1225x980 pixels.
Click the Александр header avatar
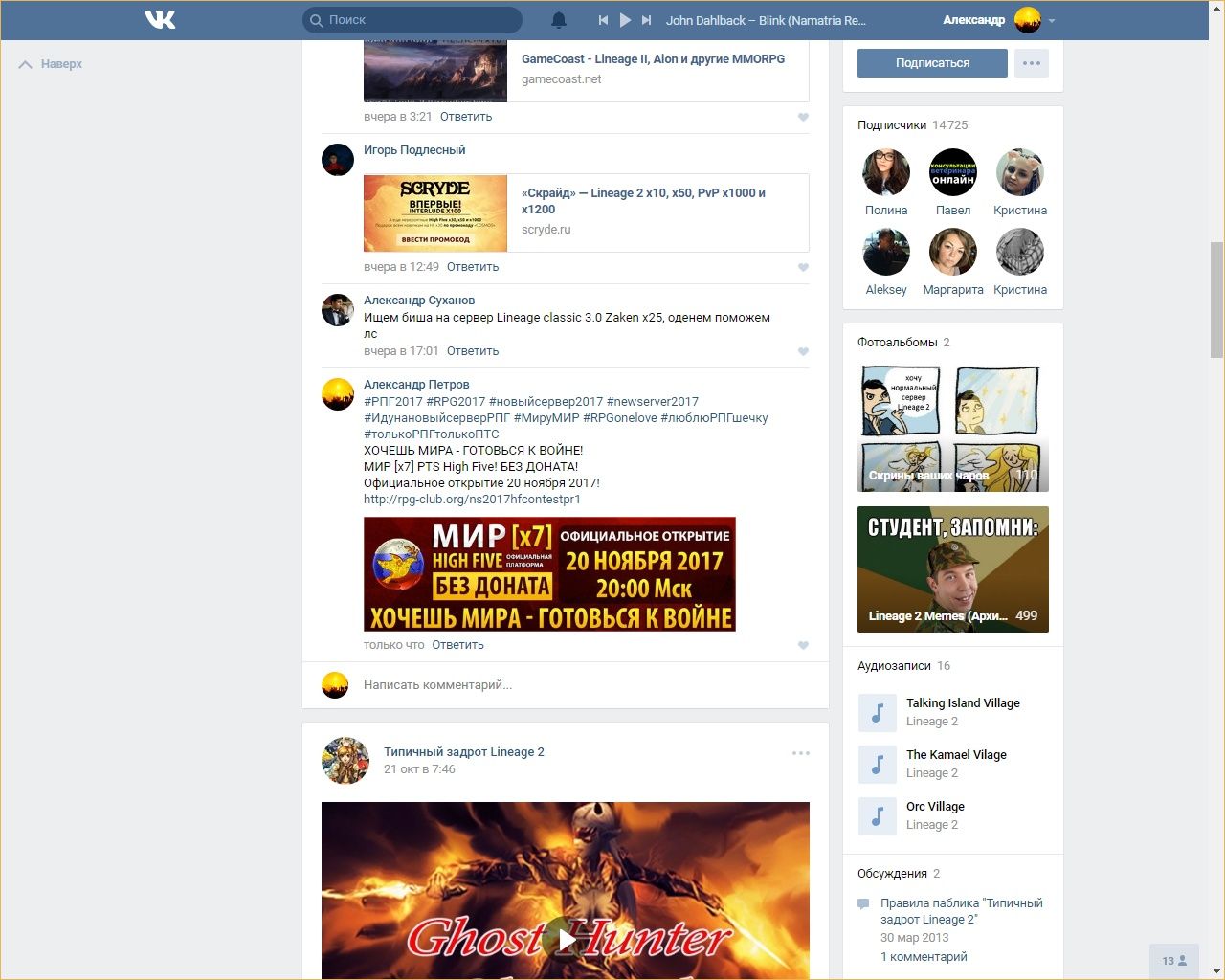(x=1028, y=20)
